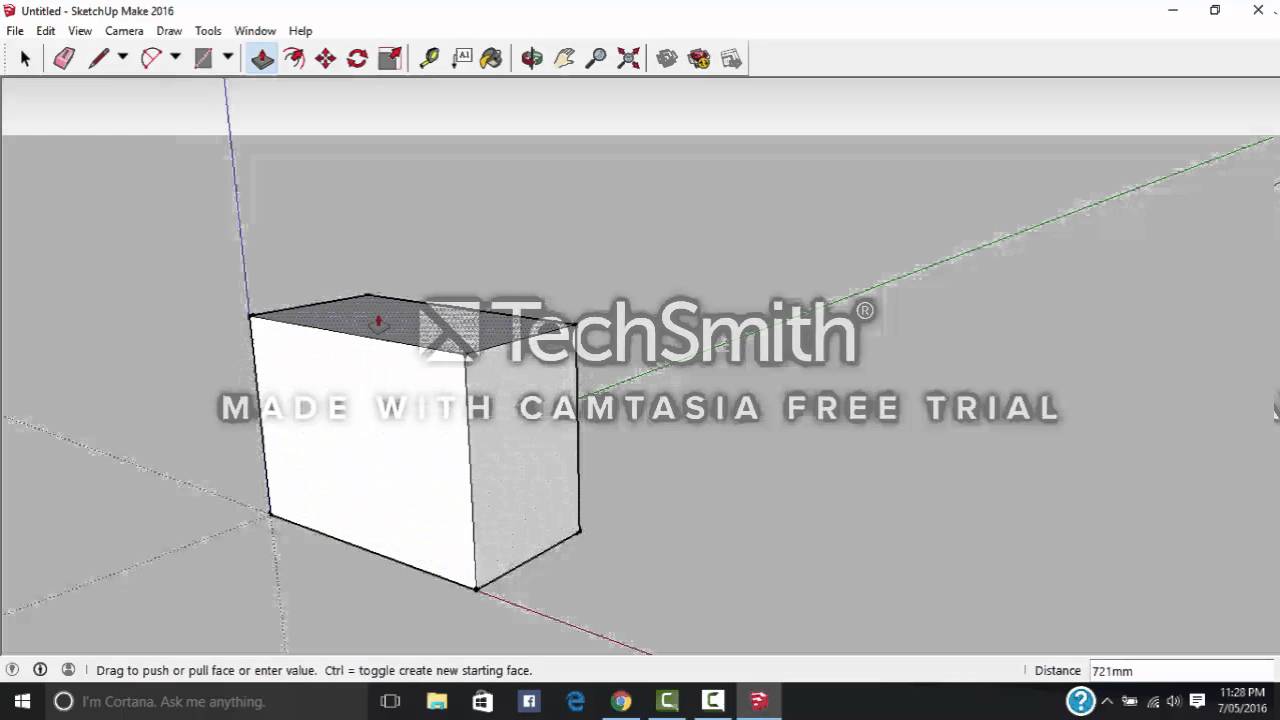Open the Camera menu

[124, 31]
